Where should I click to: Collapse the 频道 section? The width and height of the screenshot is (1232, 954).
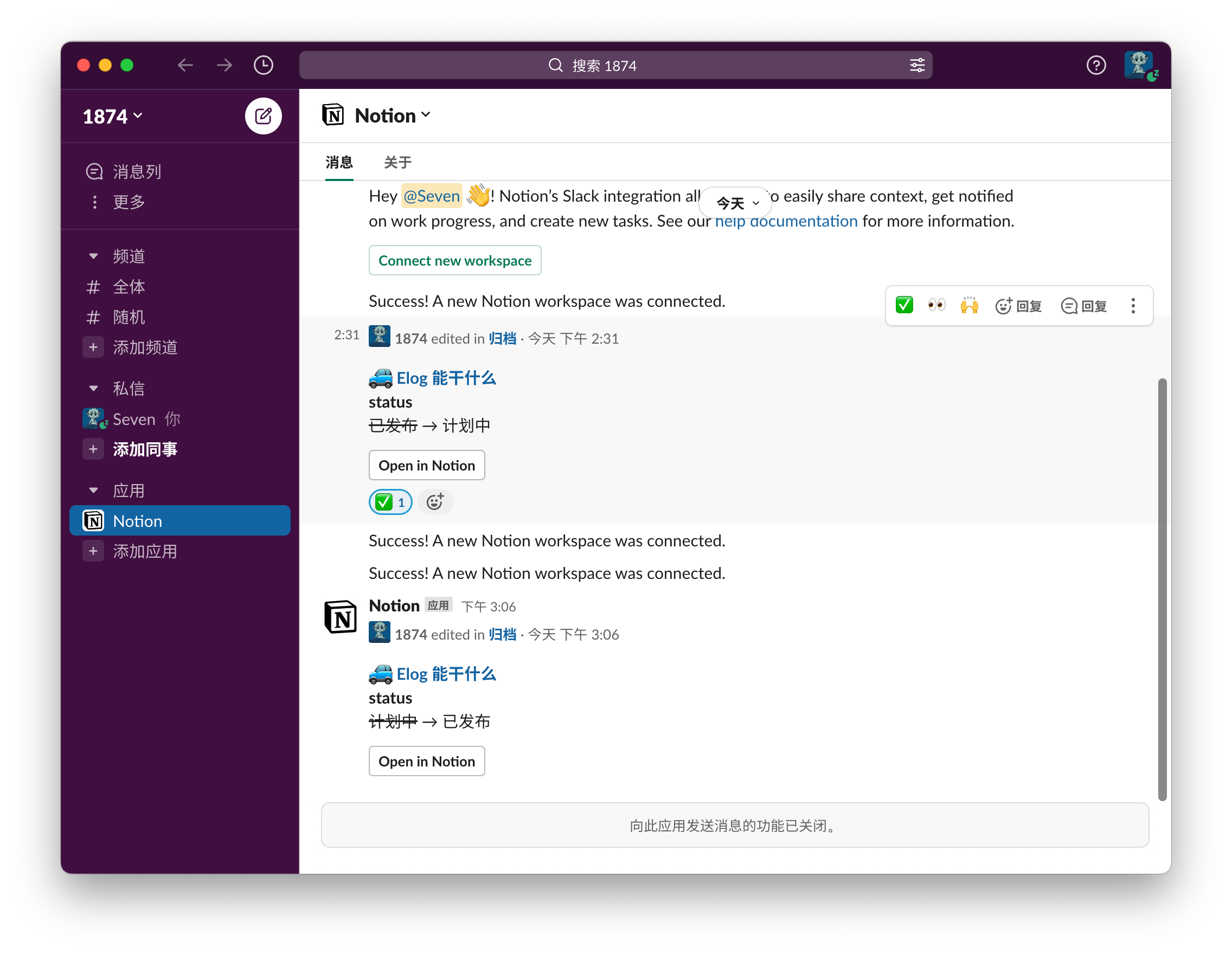click(x=94, y=256)
